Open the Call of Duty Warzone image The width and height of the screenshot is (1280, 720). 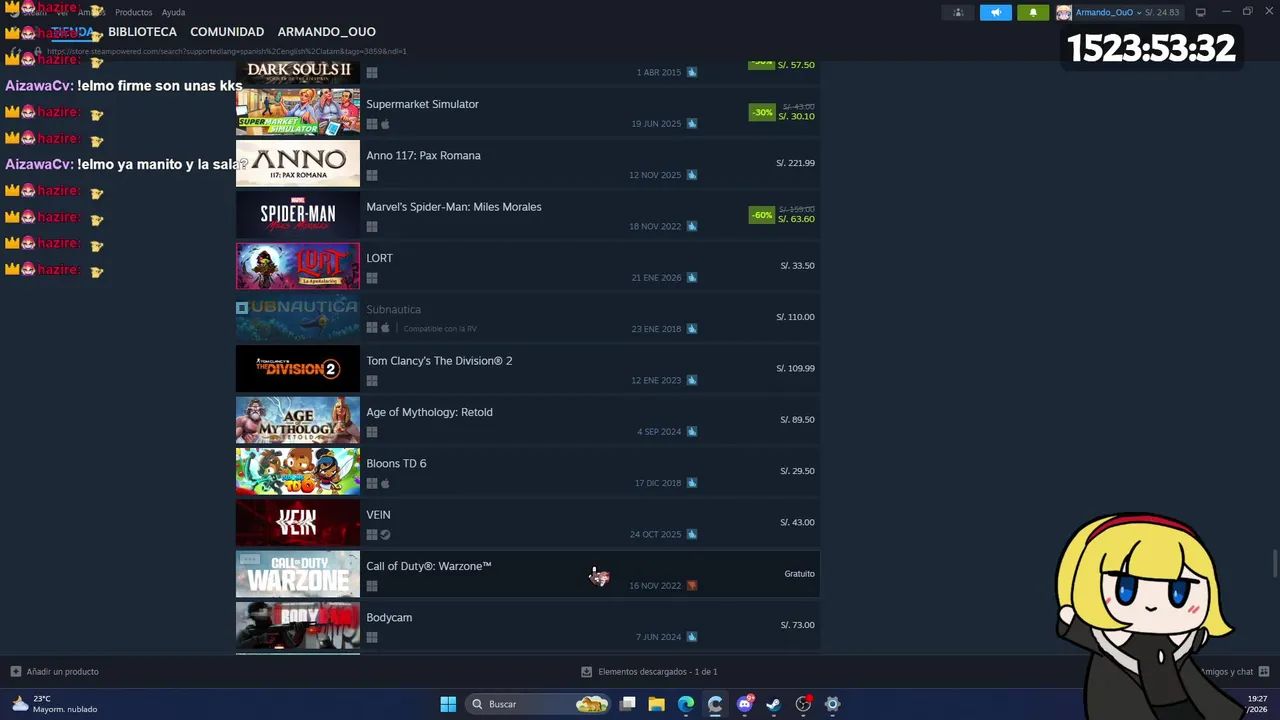coord(298,574)
